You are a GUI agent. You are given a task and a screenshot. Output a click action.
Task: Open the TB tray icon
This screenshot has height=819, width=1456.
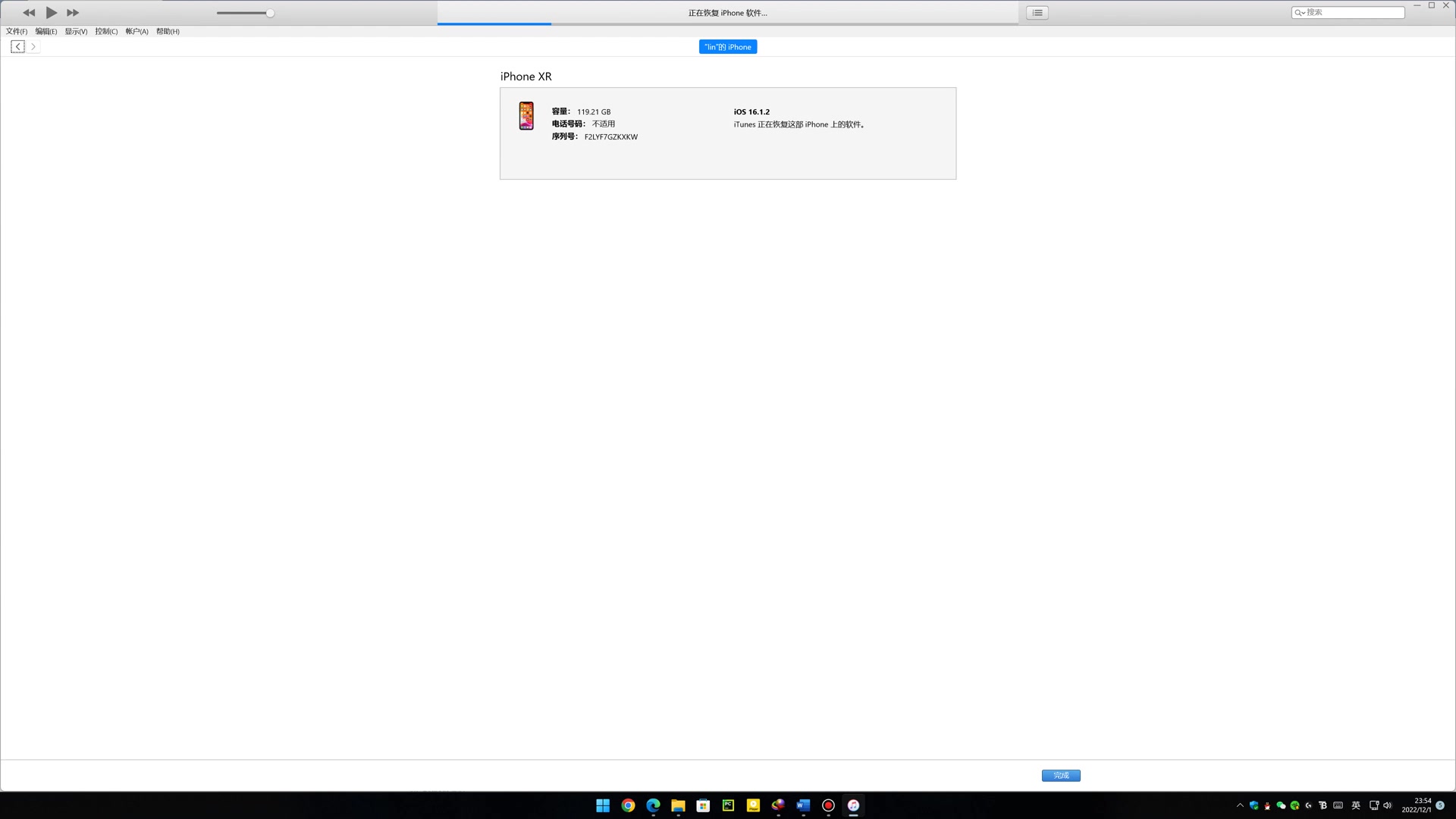click(x=1323, y=805)
